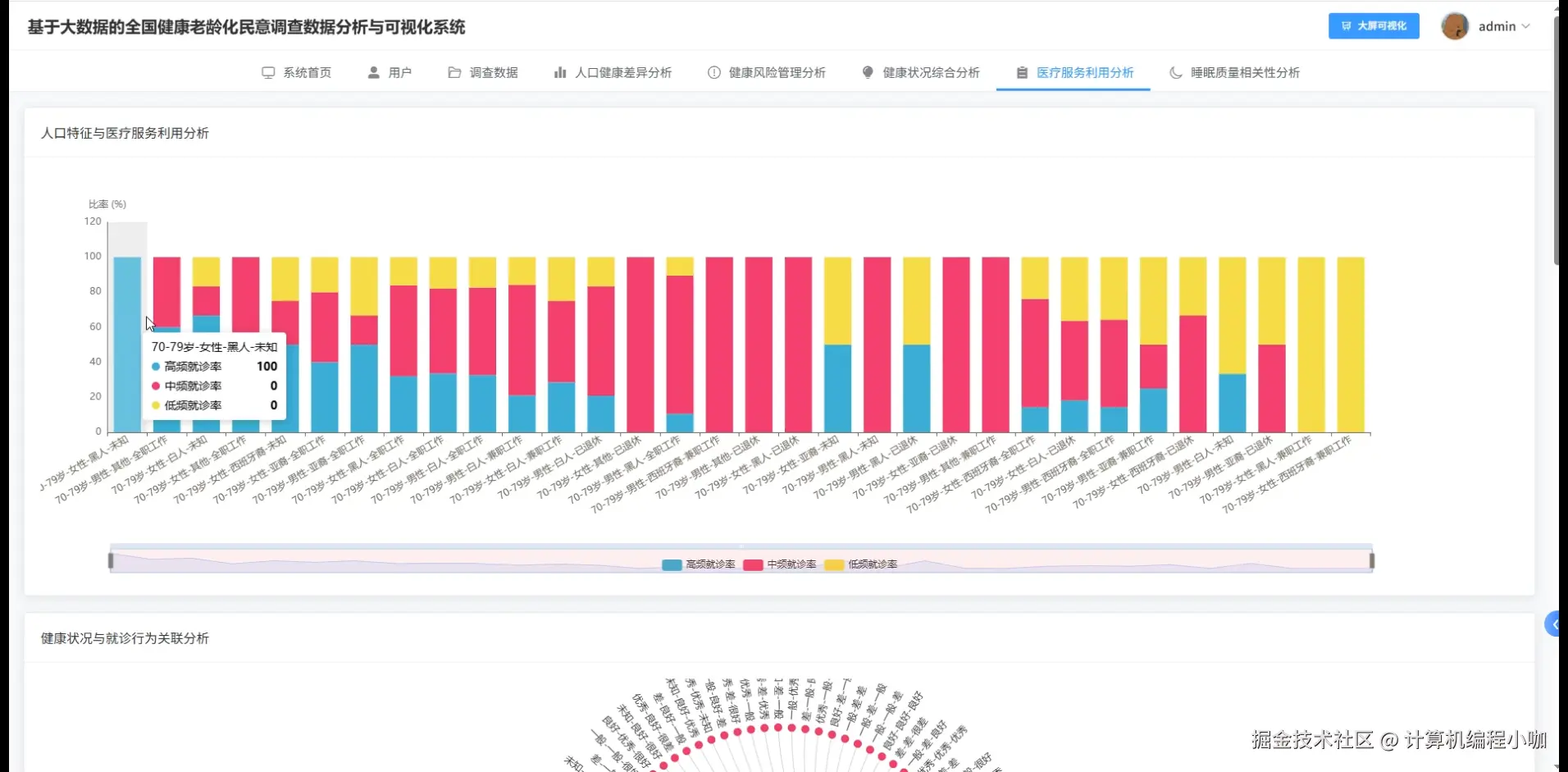
Task: Click the all-yellow bar for 70-79岁-女性-西班牙裔-兼职工作
Action: coord(1351,345)
